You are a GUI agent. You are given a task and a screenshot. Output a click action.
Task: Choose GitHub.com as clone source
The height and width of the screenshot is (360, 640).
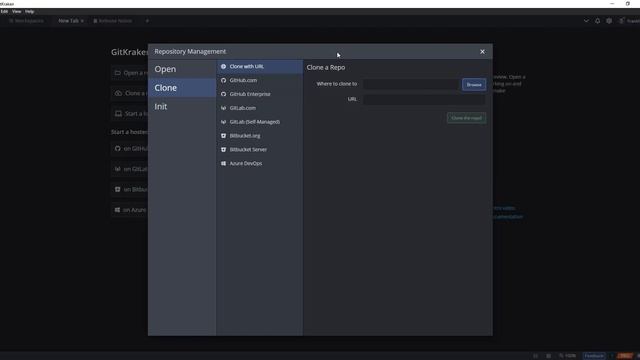click(x=260, y=80)
